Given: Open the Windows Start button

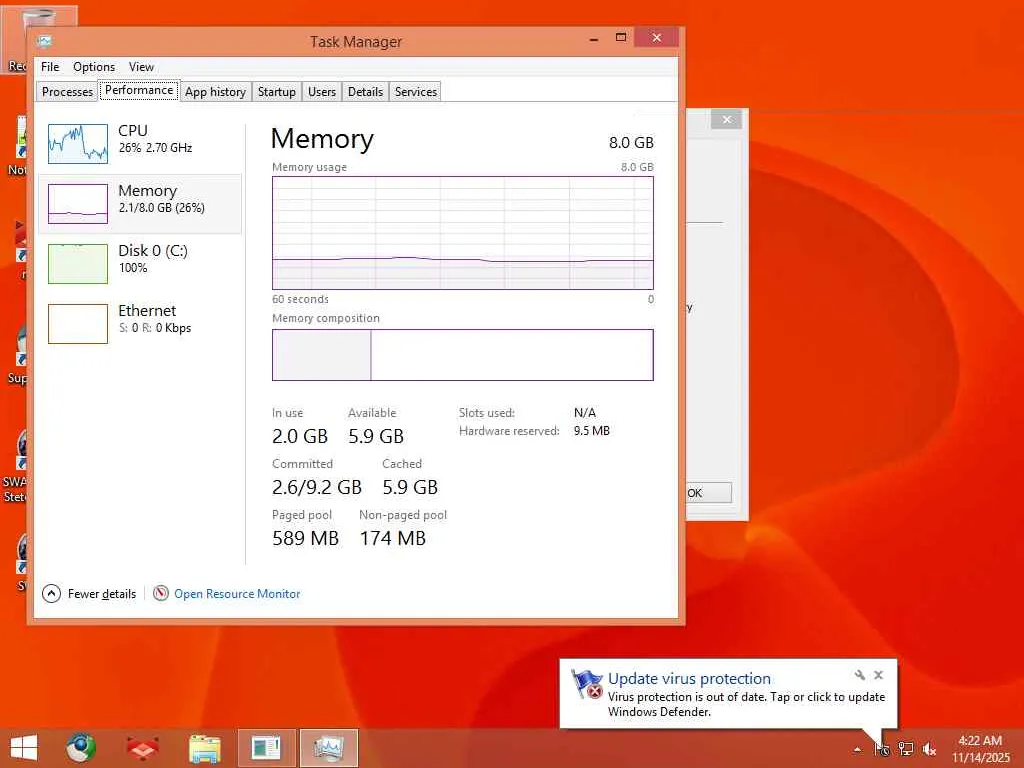Looking at the screenshot, I should (24, 748).
